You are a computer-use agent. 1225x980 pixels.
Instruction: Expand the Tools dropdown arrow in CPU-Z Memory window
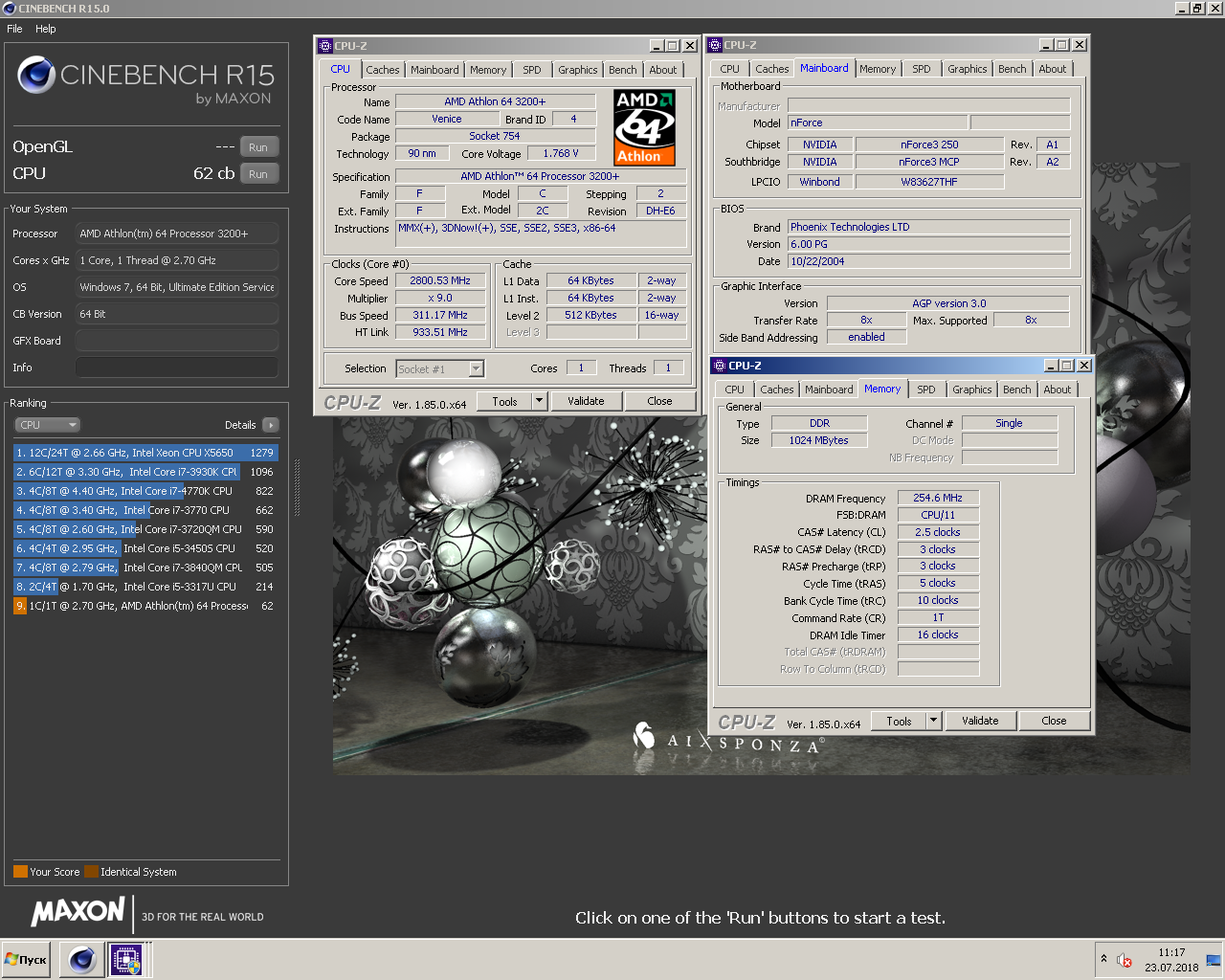[x=934, y=721]
